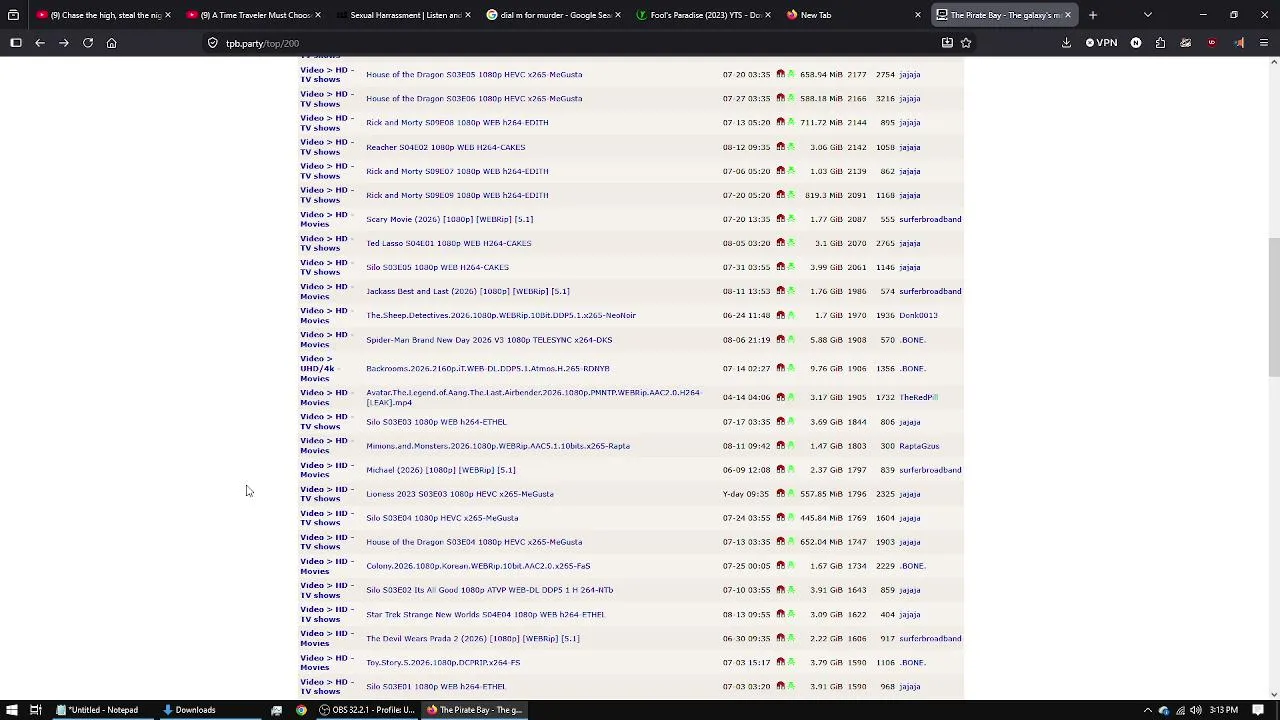Open Chrome from the taskbar
This screenshot has width=1280, height=720.
pos(301,710)
